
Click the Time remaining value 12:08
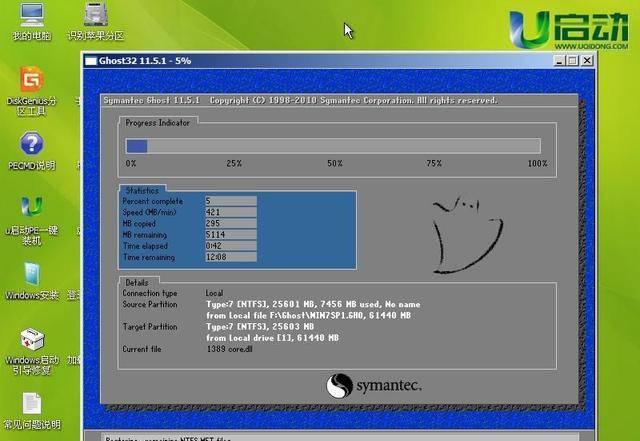coord(231,257)
